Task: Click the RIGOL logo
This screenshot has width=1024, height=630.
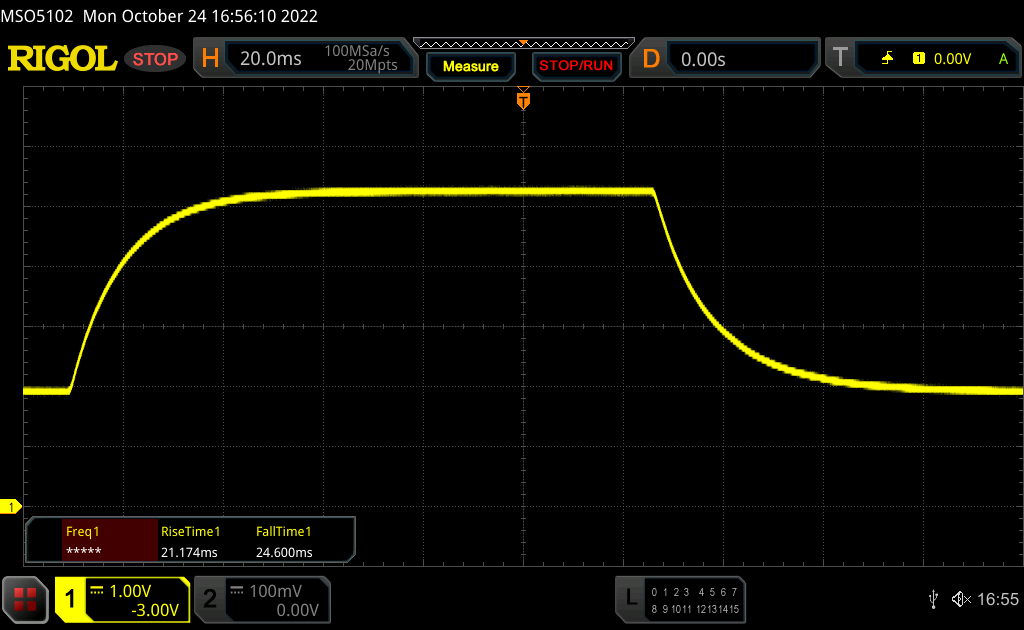Action: coord(62,59)
